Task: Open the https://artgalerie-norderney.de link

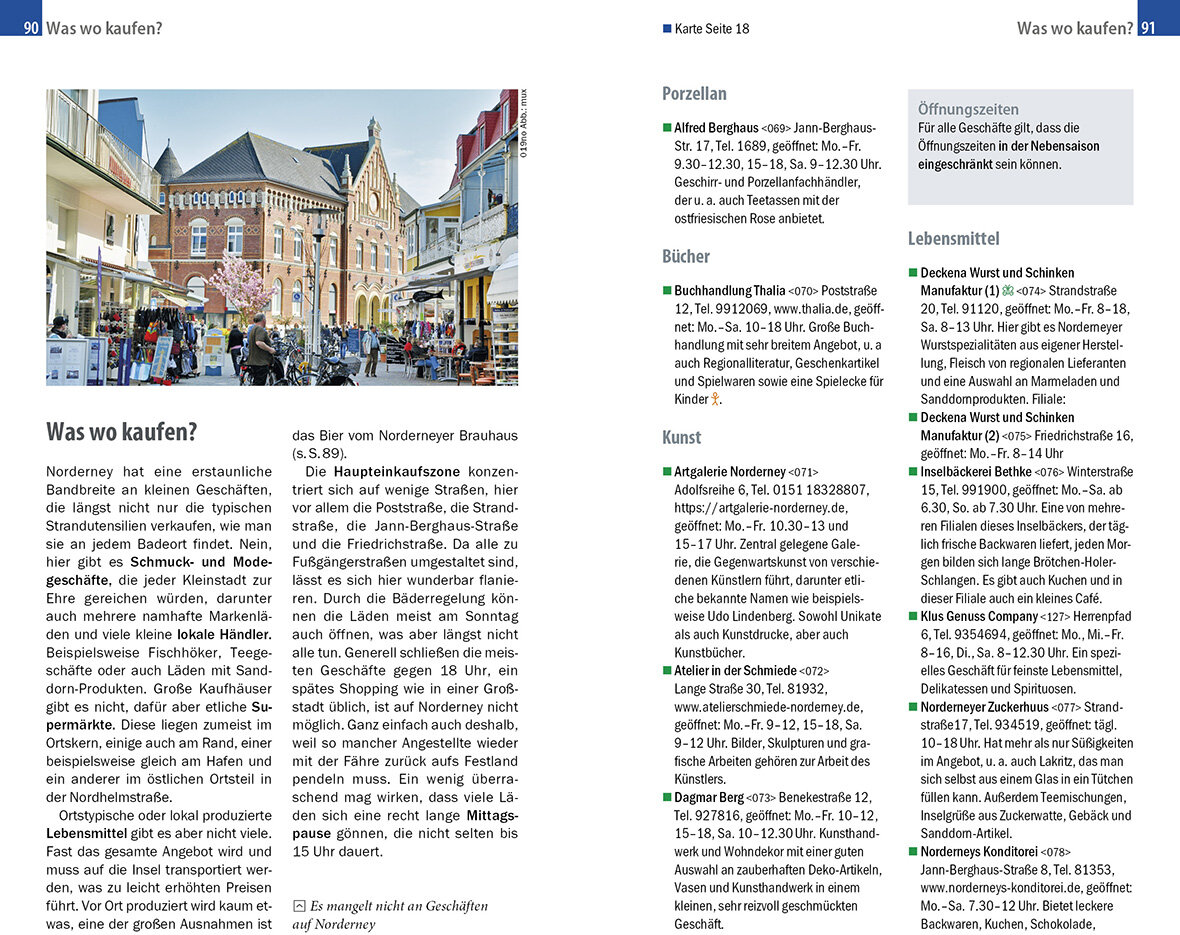Action: click(761, 508)
